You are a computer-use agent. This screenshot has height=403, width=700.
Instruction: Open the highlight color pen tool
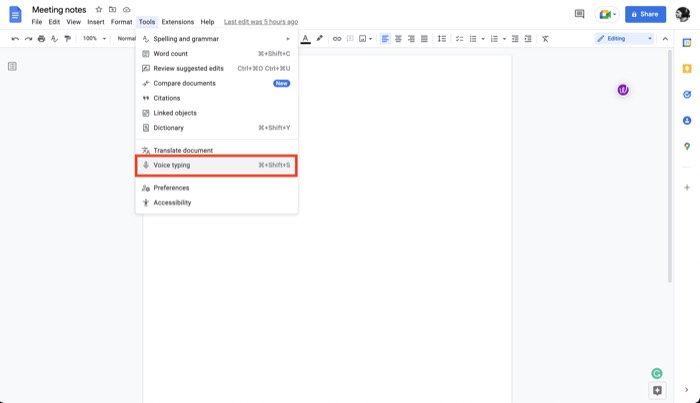pos(320,38)
